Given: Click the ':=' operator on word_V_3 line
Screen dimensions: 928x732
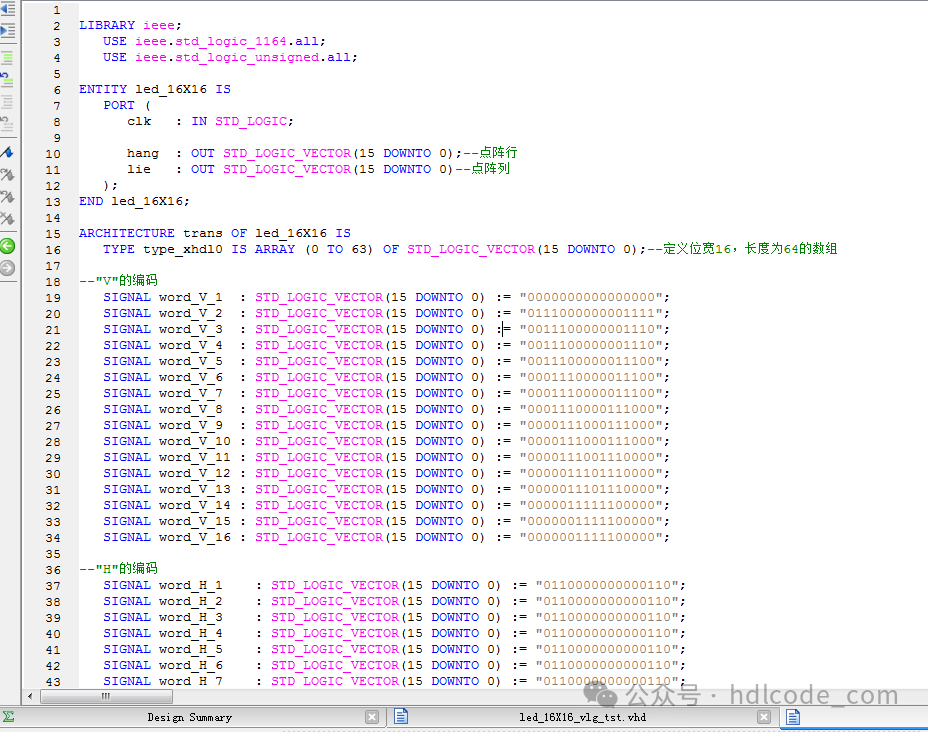Looking at the screenshot, I should (504, 329).
